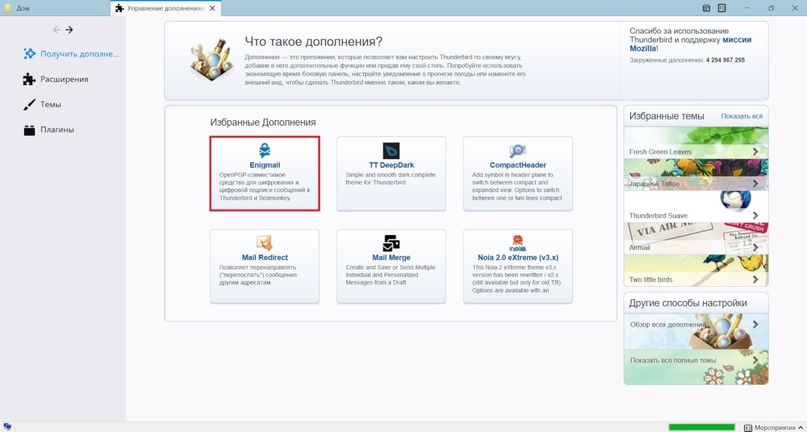Open the Fresh Green Leaves theme

coord(696,143)
